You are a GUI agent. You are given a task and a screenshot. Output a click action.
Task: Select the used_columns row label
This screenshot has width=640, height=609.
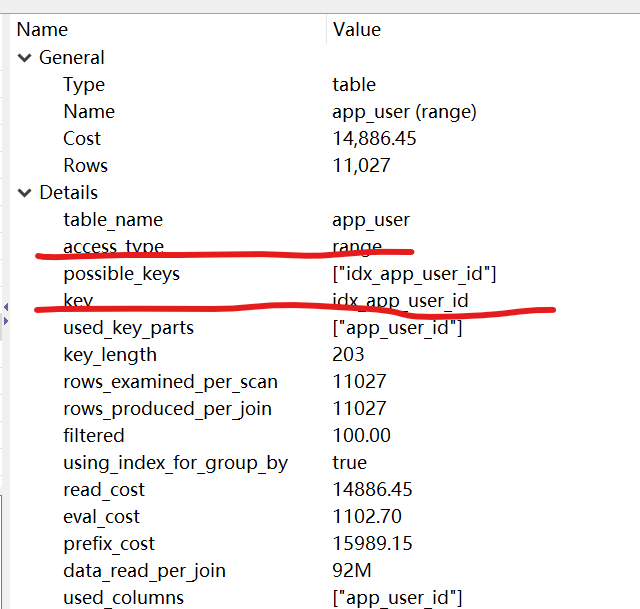point(123,598)
